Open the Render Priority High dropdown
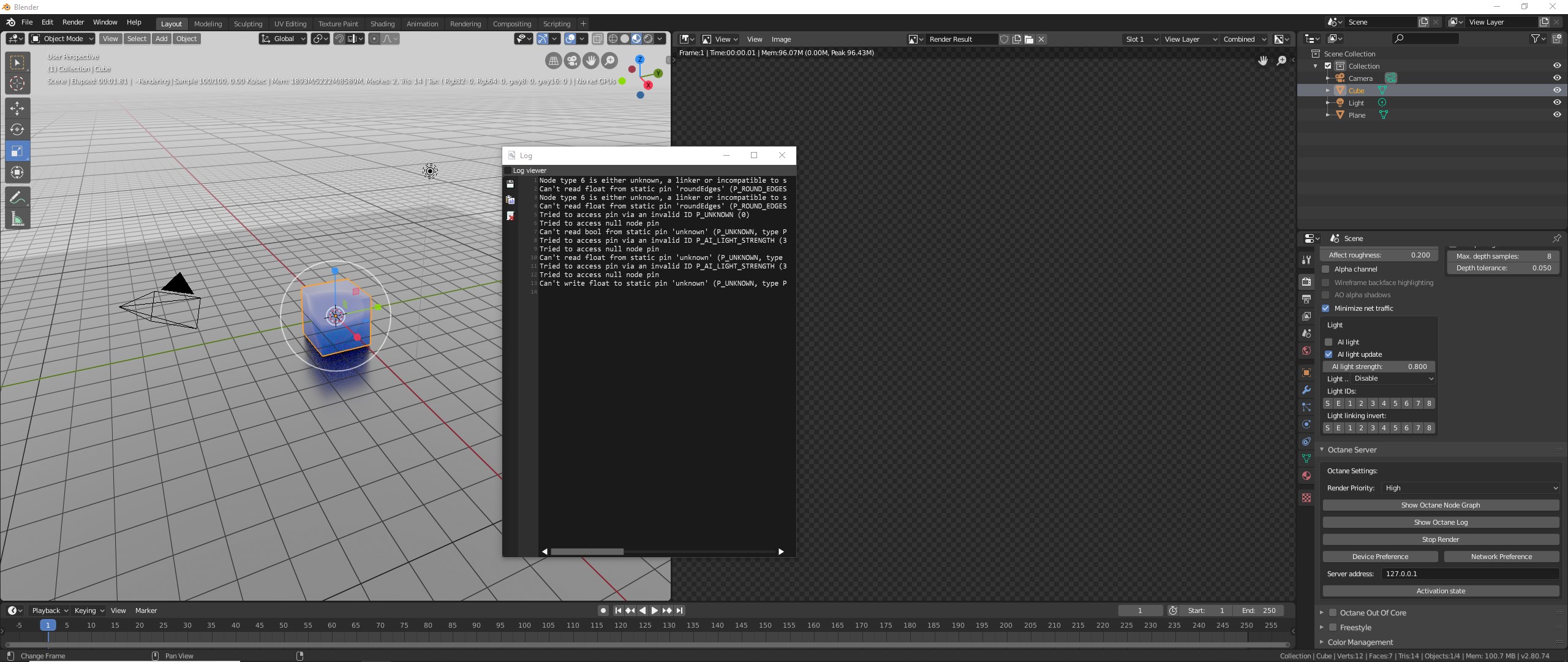Screen dimensions: 1568x662 (x=1470, y=488)
